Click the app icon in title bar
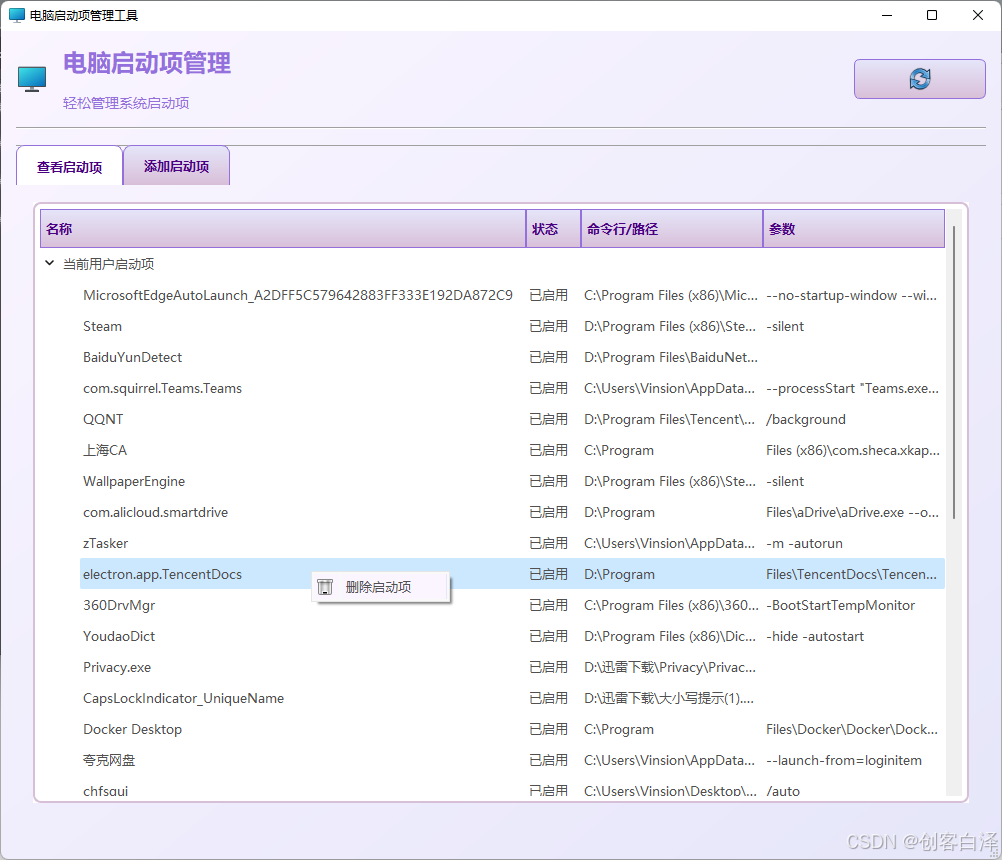This screenshot has width=1002, height=860. click(x=17, y=15)
